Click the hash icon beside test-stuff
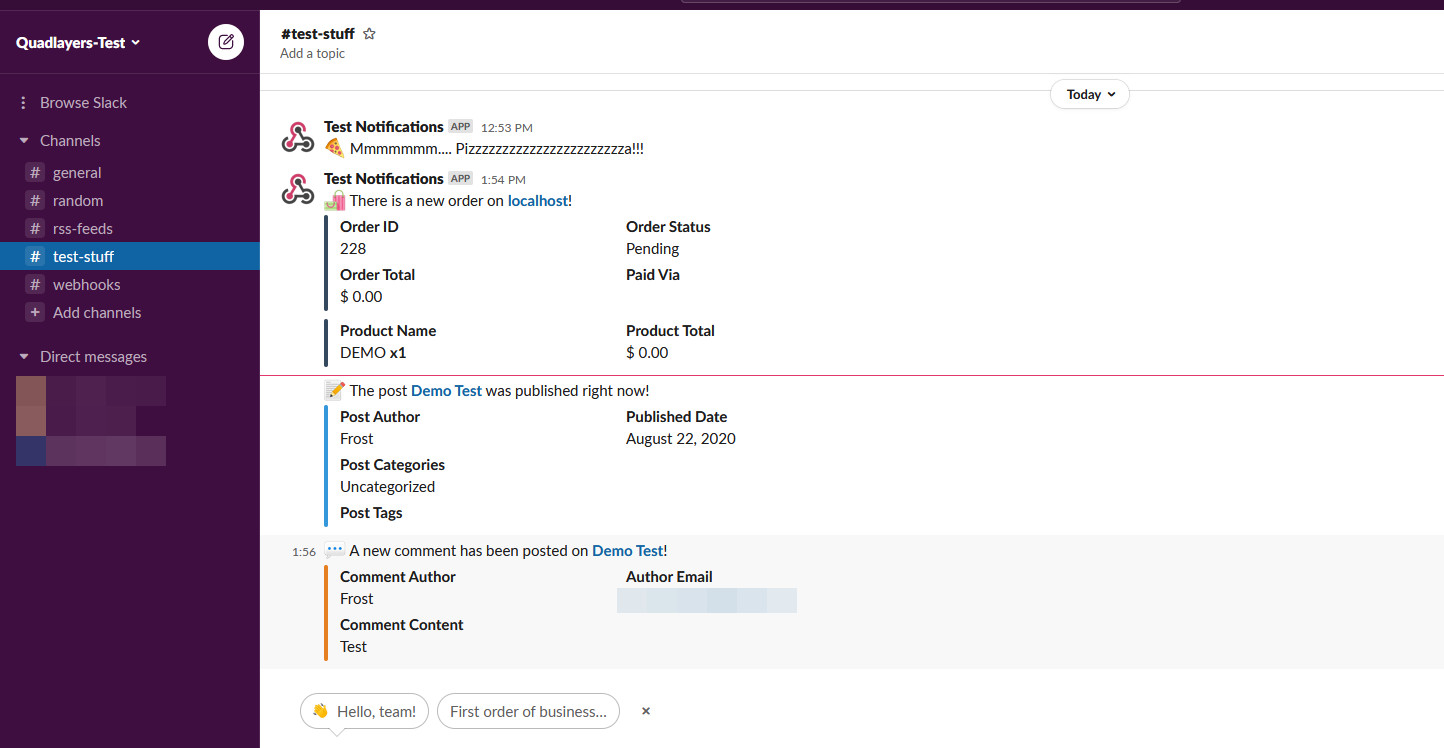This screenshot has height=748, width=1444. click(35, 257)
